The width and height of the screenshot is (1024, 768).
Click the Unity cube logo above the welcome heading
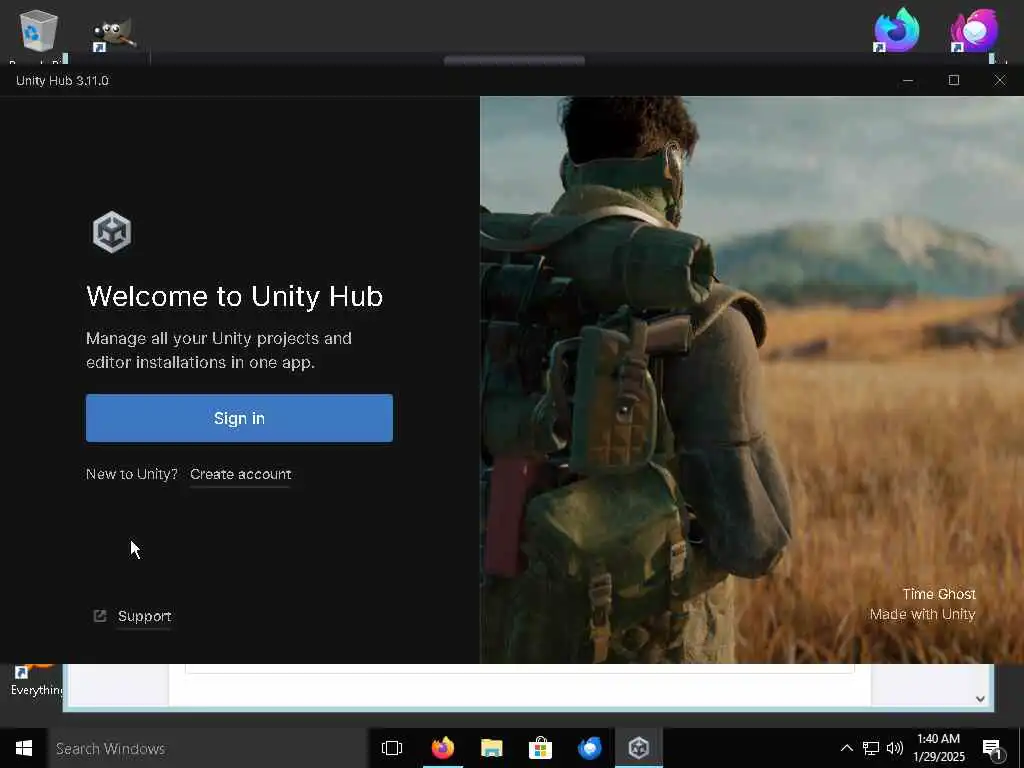coord(112,232)
